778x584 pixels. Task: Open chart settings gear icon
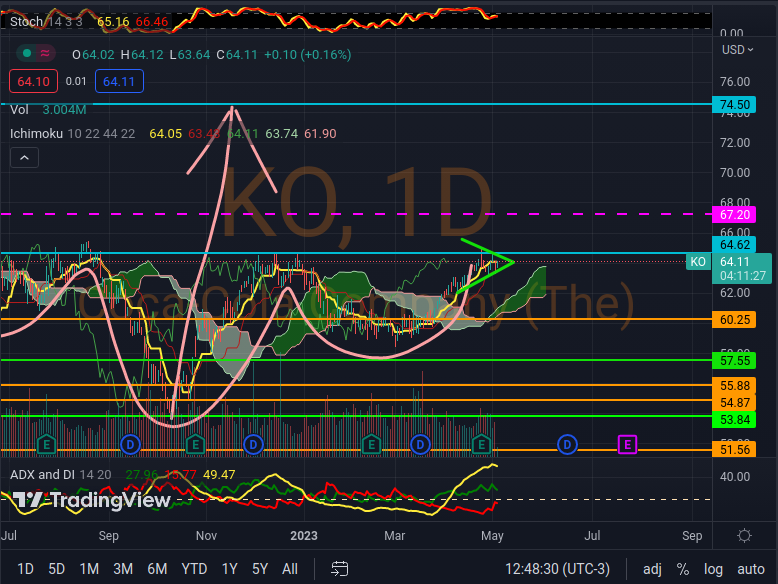pos(744,536)
